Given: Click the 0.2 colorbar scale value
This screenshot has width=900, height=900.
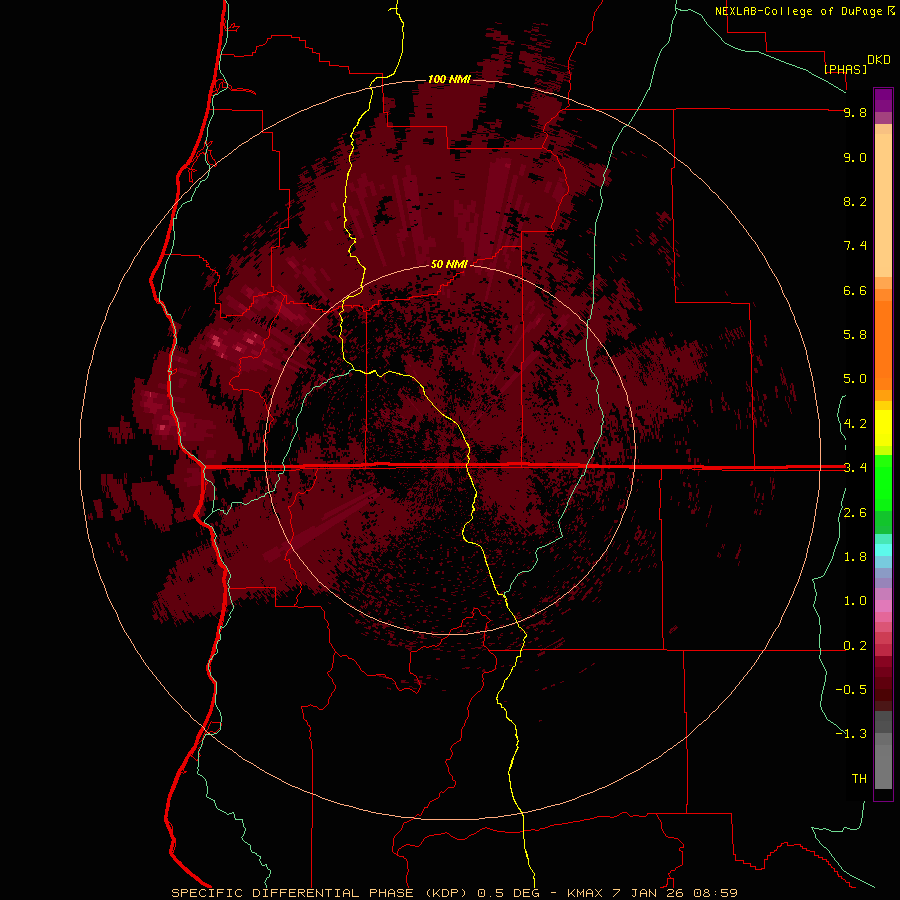Looking at the screenshot, I should [855, 646].
